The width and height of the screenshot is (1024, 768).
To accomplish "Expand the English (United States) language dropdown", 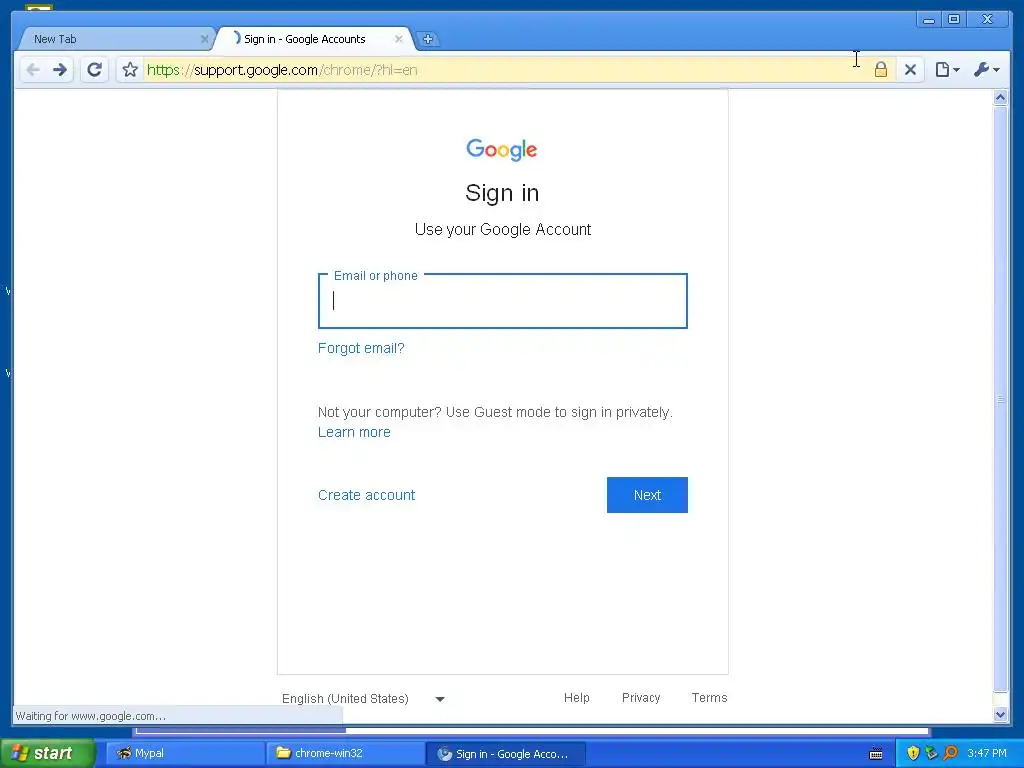I will pyautogui.click(x=363, y=699).
